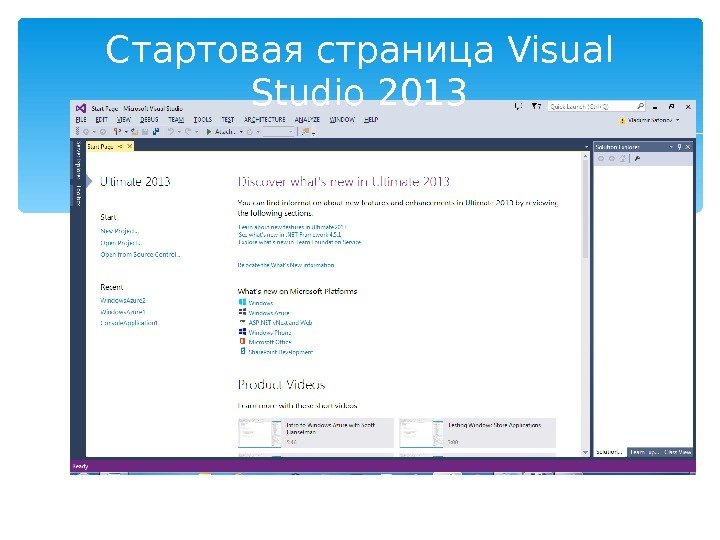This screenshot has width=720, height=540.
Task: Open the Testing Windows Store Applications video thumbnail
Action: (421, 433)
